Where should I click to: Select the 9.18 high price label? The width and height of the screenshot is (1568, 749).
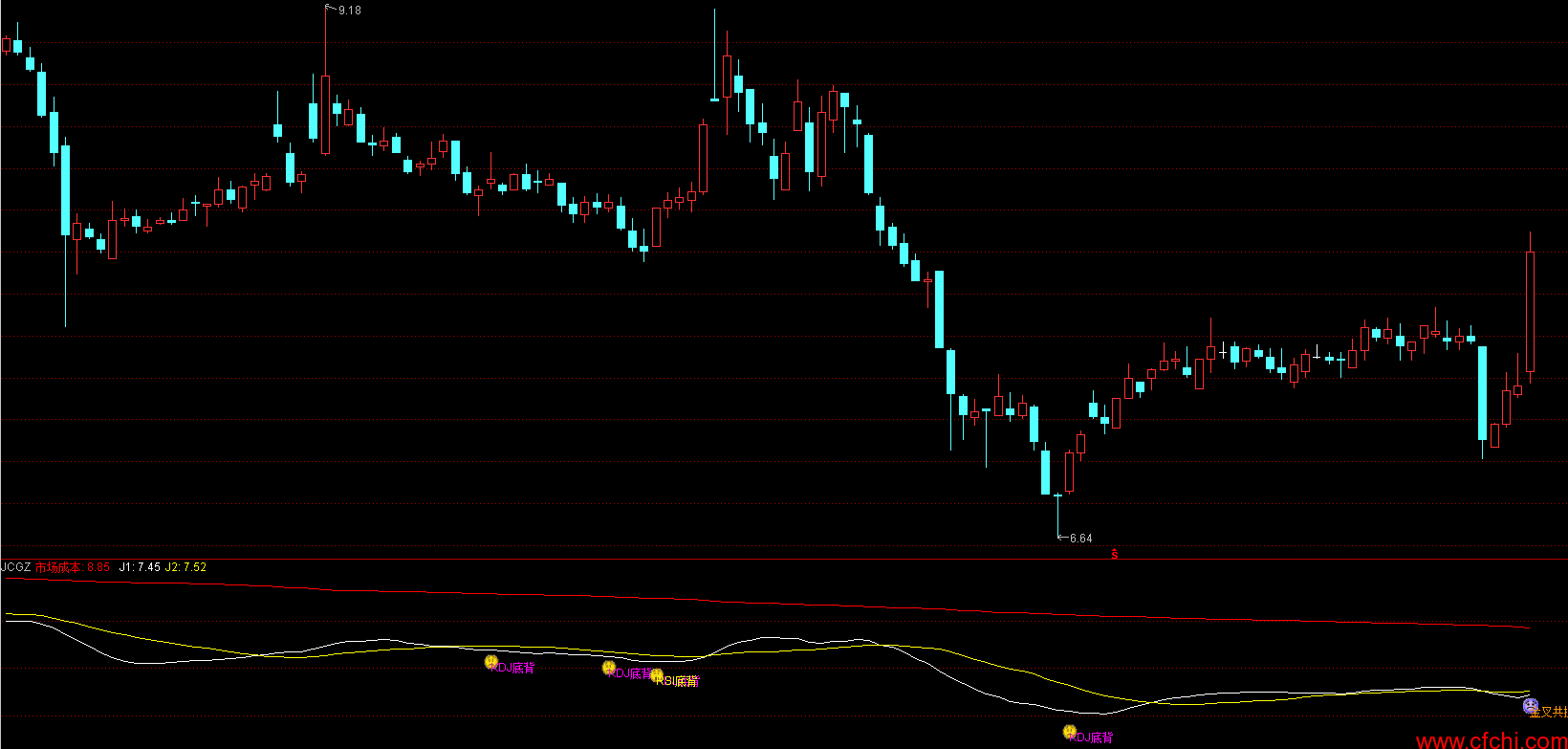click(350, 11)
